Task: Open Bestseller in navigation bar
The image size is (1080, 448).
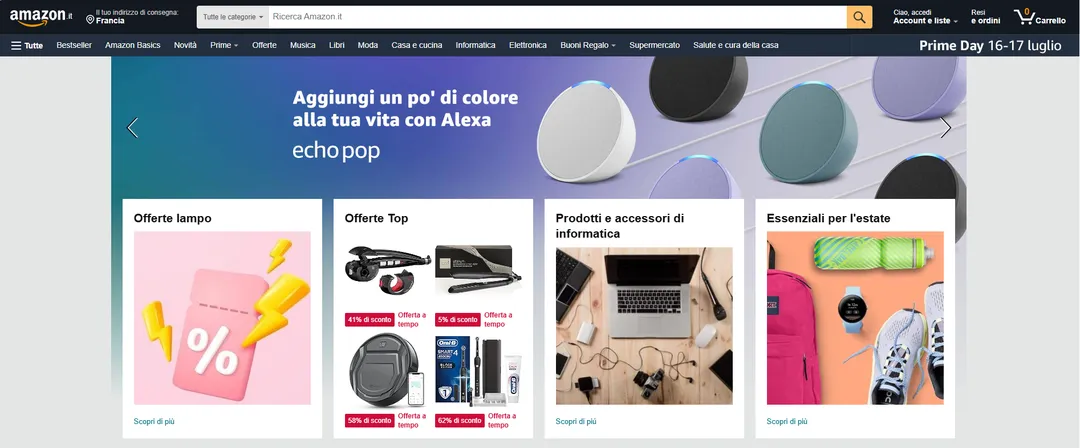Action: coord(74,45)
